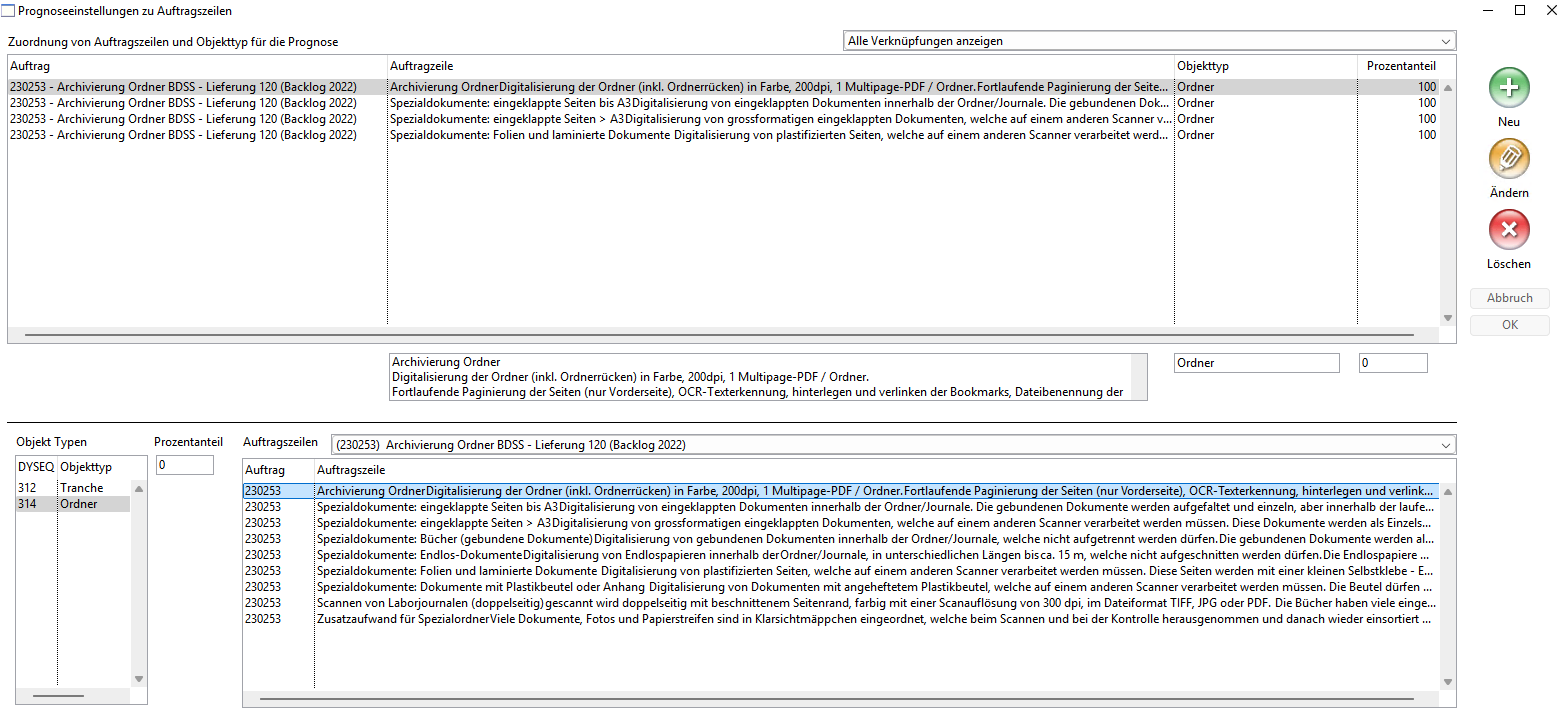Maximize the Prognoseeinstellungen window
The height and width of the screenshot is (716, 1565).
(1519, 11)
